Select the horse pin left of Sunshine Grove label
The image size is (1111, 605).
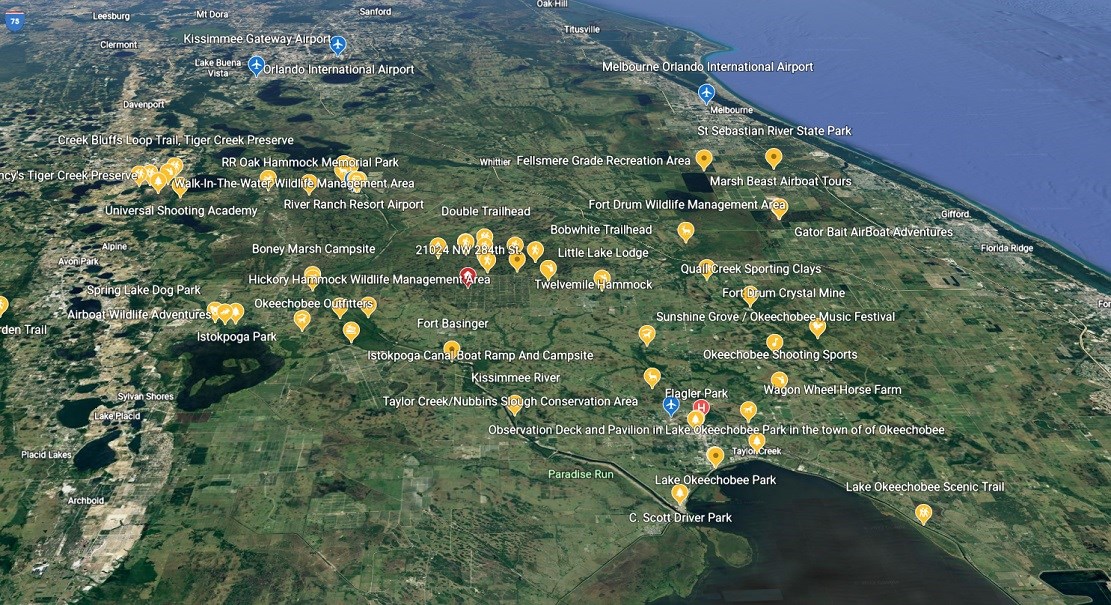tap(646, 335)
